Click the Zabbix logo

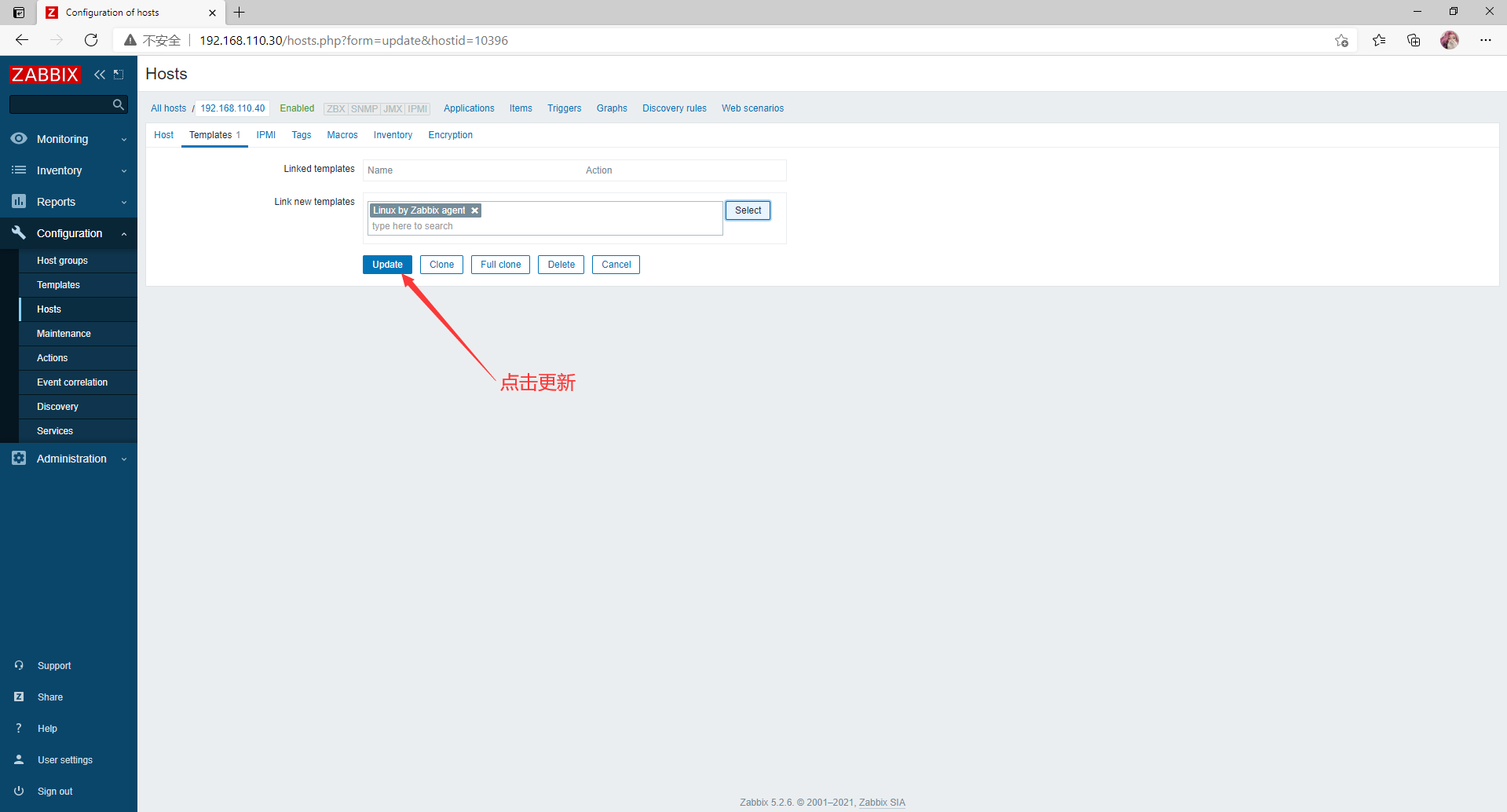coord(45,75)
